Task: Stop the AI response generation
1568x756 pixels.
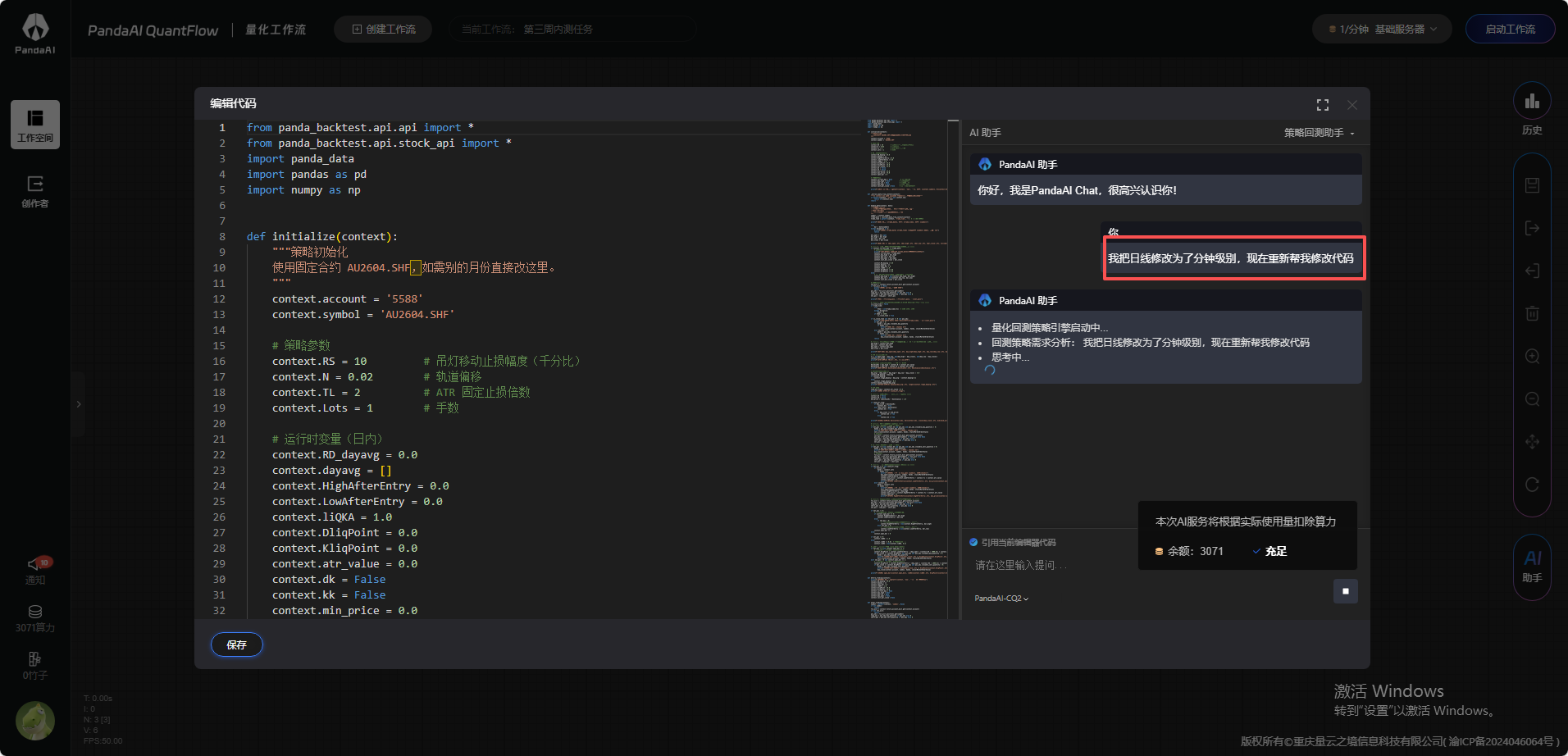Action: coord(1346,591)
